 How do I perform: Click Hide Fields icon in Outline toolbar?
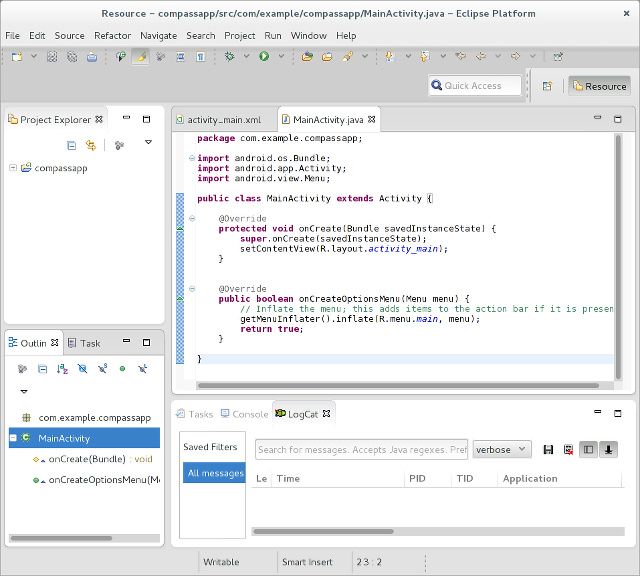tap(82, 369)
